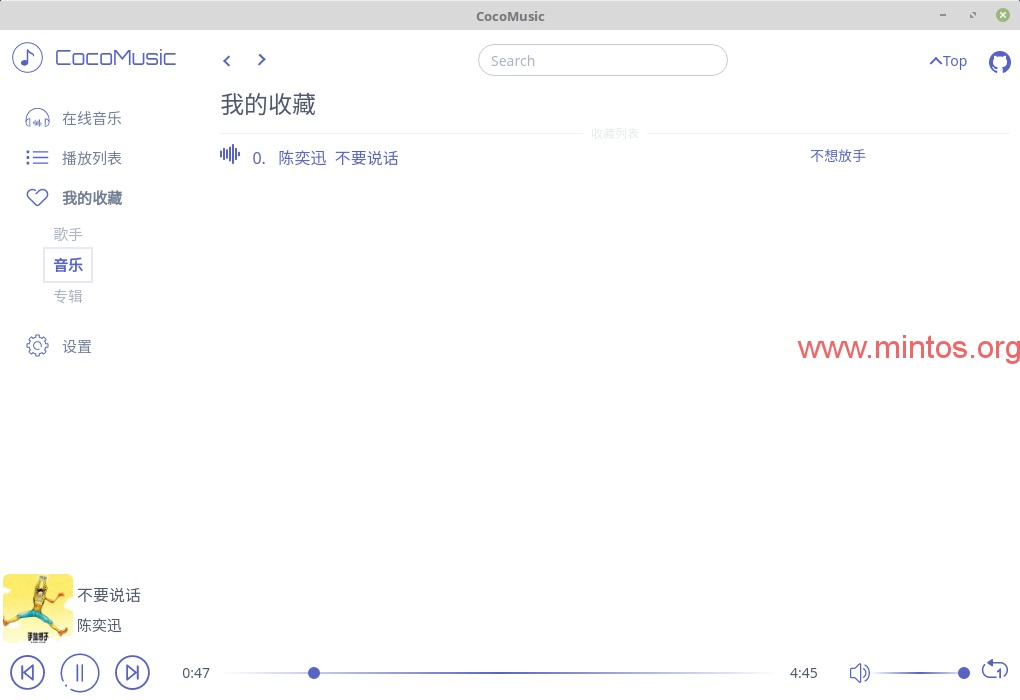Click the sound wave icon beside track 0
This screenshot has width=1020, height=700.
230,154
